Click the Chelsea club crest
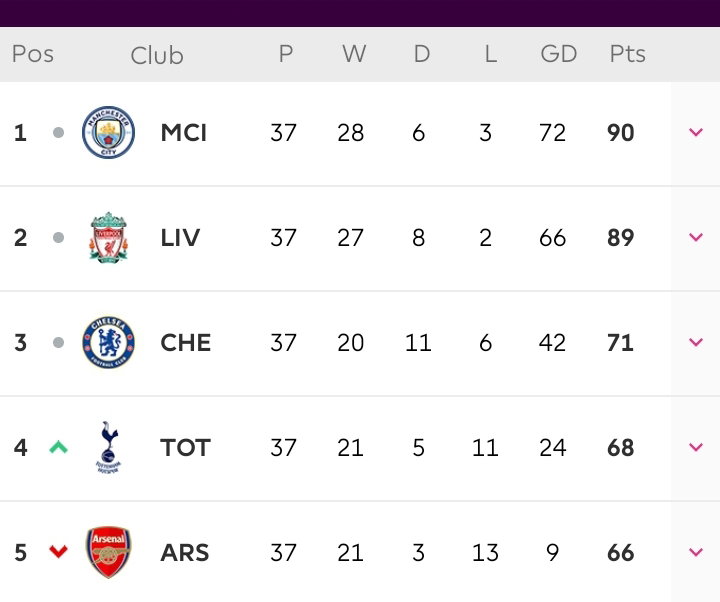Image resolution: width=720 pixels, height=602 pixels. tap(108, 343)
